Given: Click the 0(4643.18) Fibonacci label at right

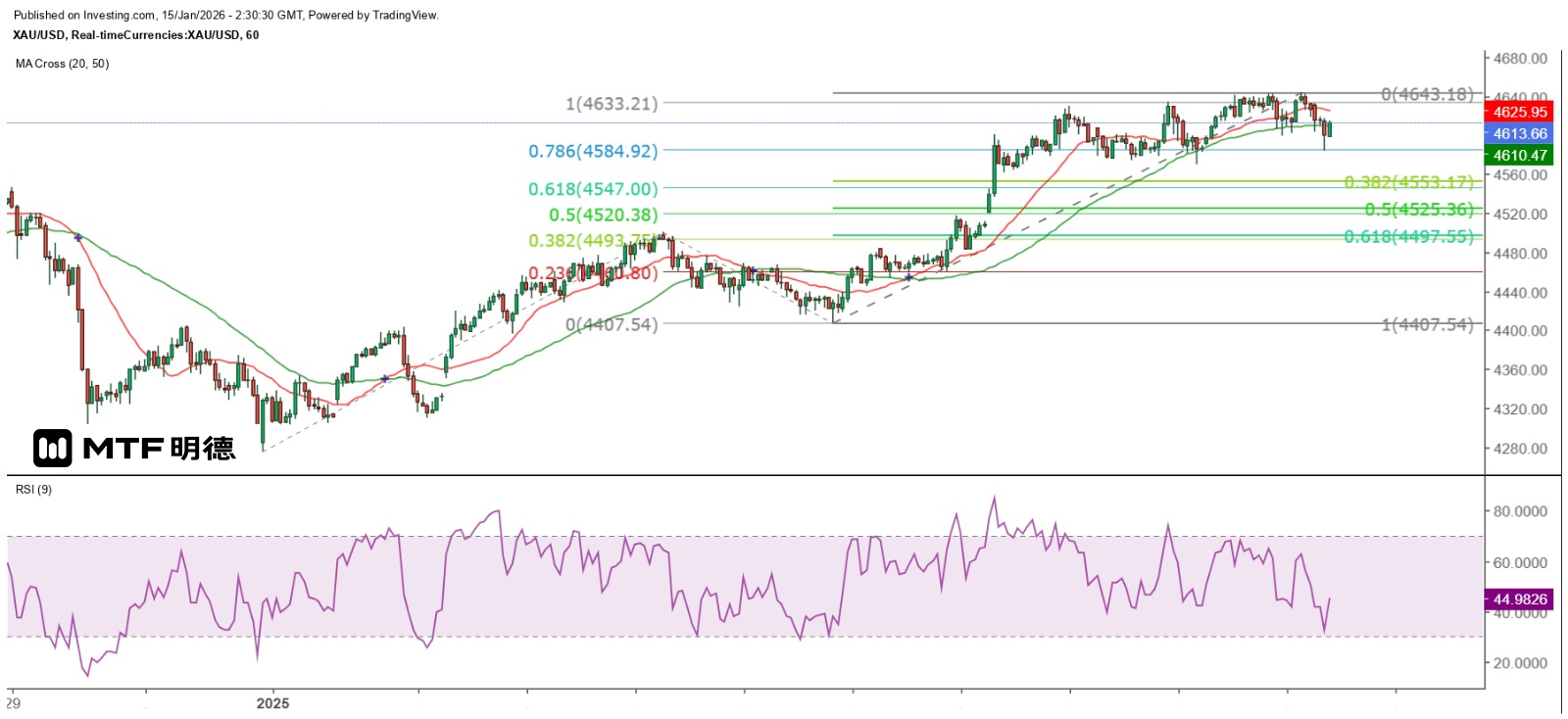Looking at the screenshot, I should 1427,94.
